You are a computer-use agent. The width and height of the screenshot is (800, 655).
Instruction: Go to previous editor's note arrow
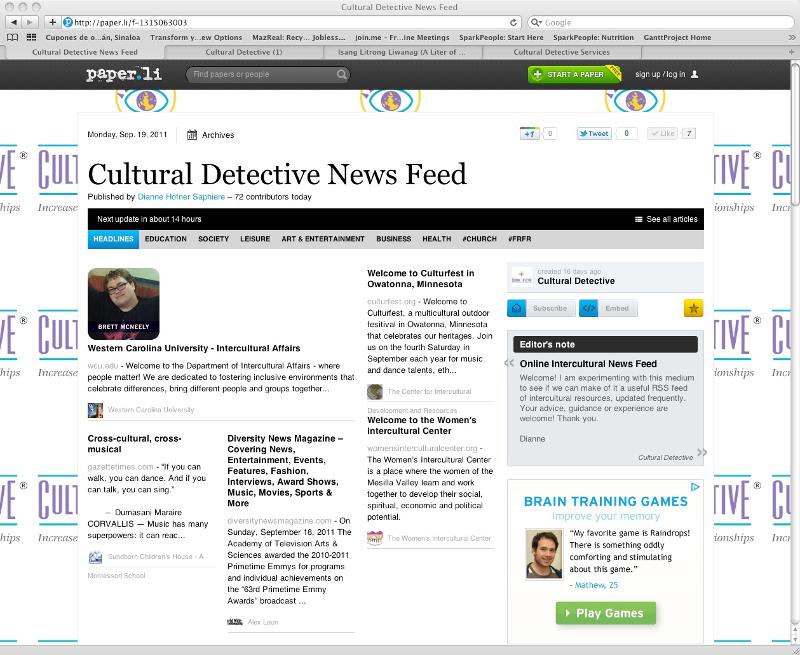click(x=511, y=364)
